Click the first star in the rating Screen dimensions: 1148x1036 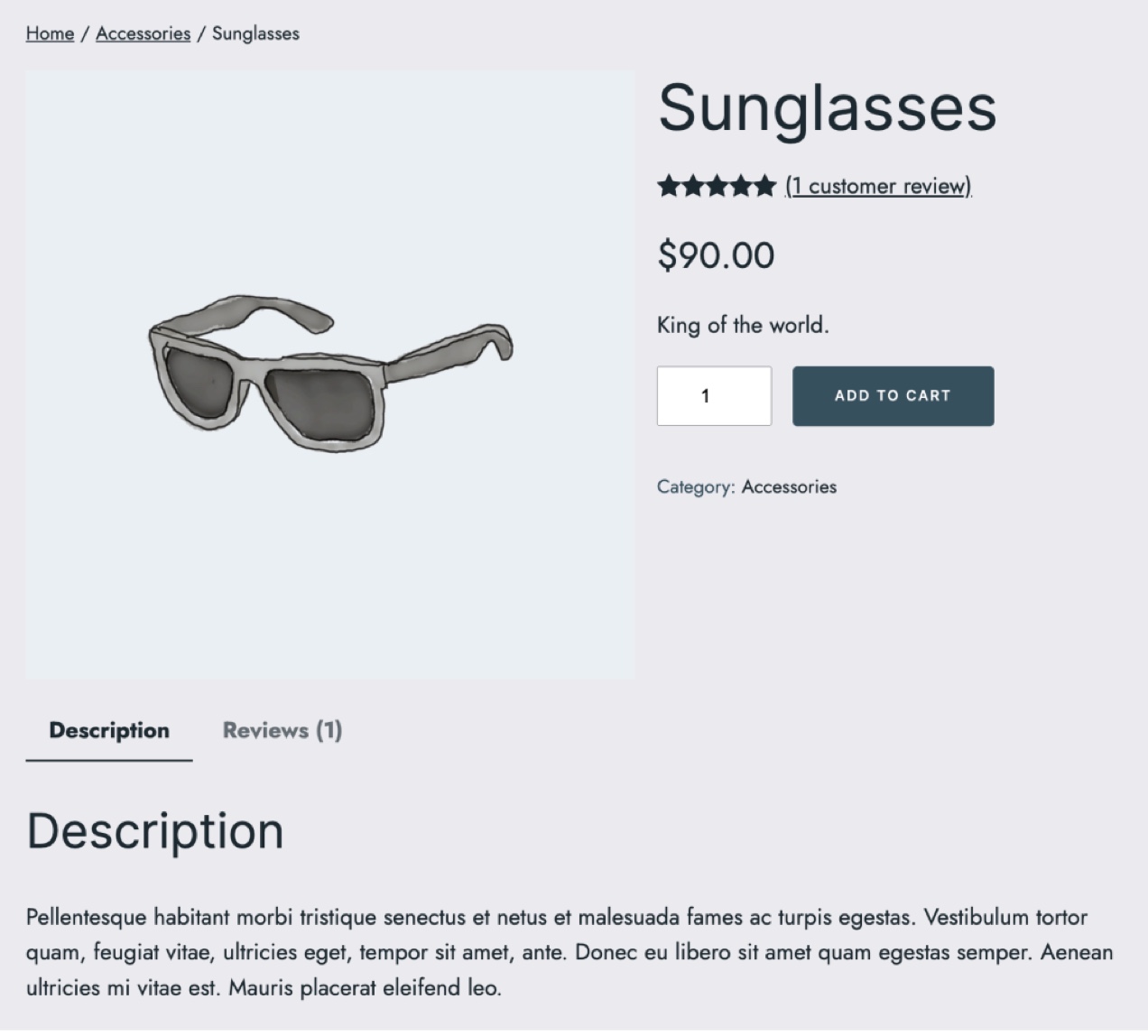coord(669,186)
